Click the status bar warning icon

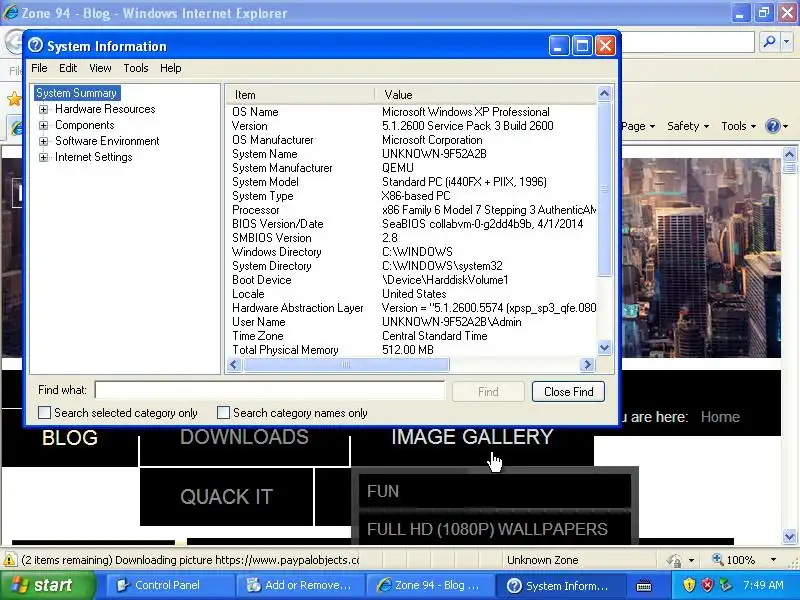[x=9, y=560]
